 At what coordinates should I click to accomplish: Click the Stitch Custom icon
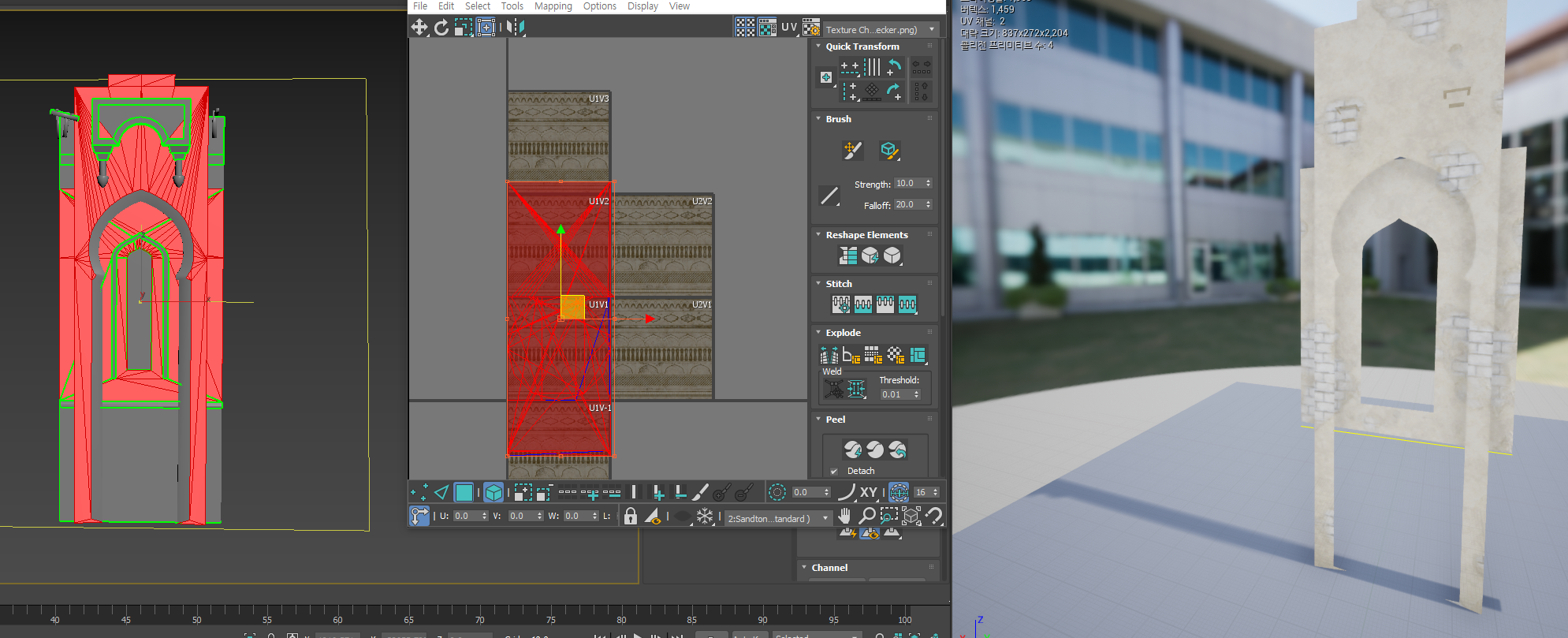pyautogui.click(x=841, y=304)
